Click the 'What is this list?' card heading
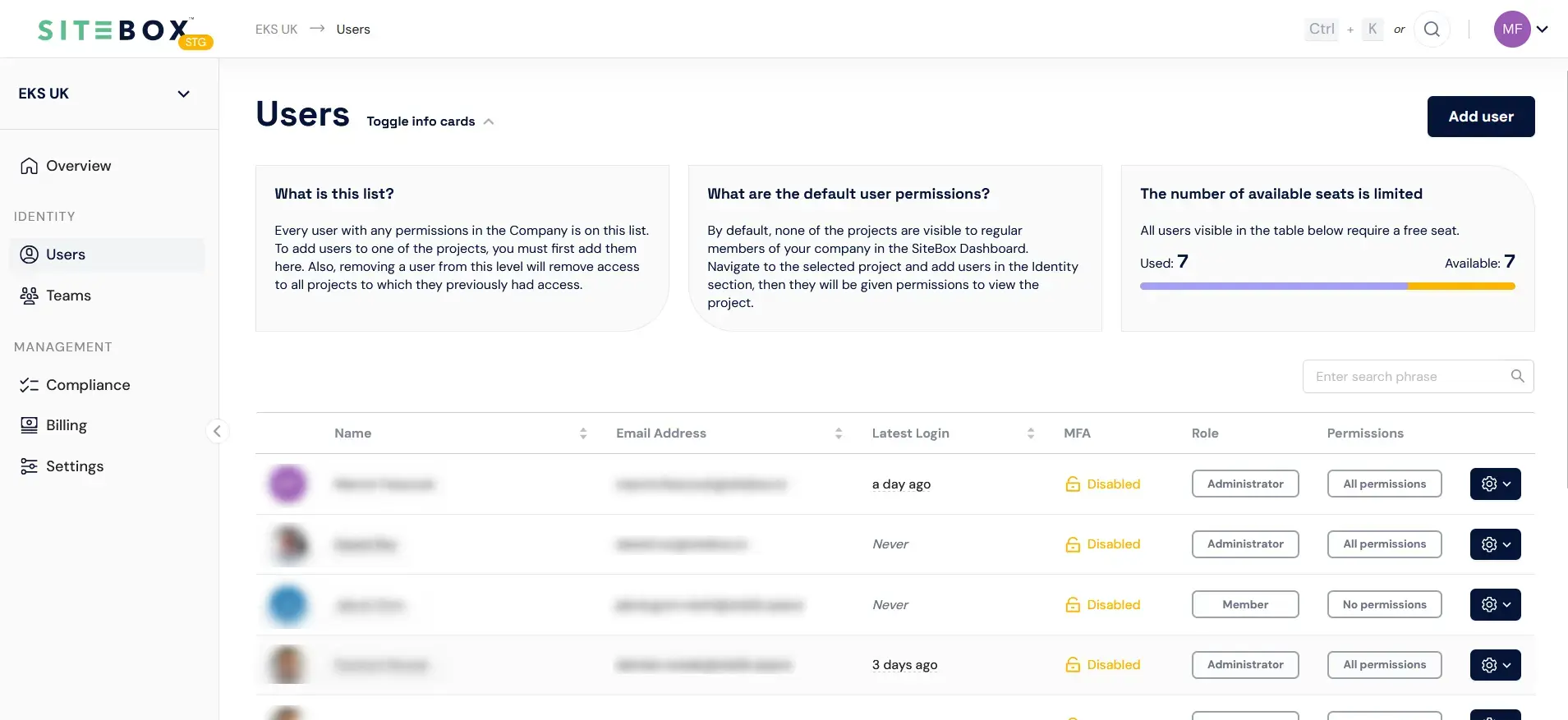The width and height of the screenshot is (1568, 720). pyautogui.click(x=334, y=194)
